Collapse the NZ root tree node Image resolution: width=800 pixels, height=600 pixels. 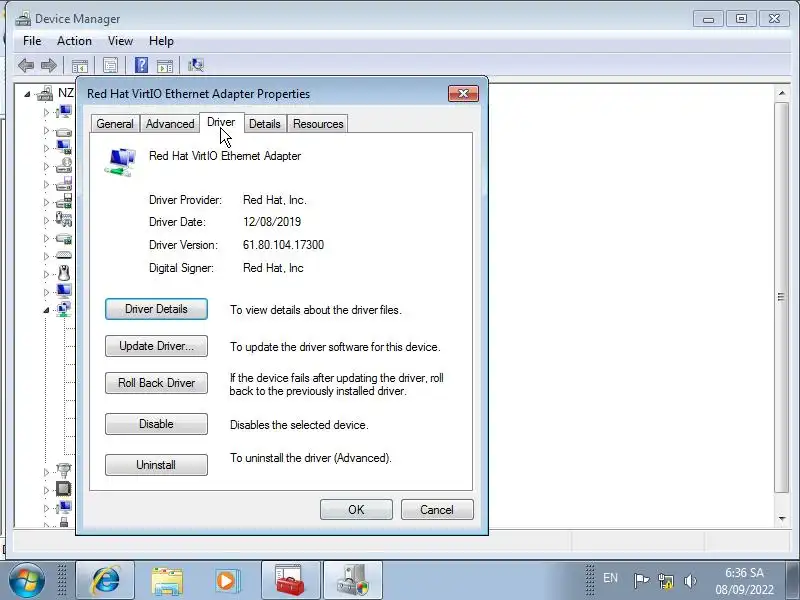27,94
